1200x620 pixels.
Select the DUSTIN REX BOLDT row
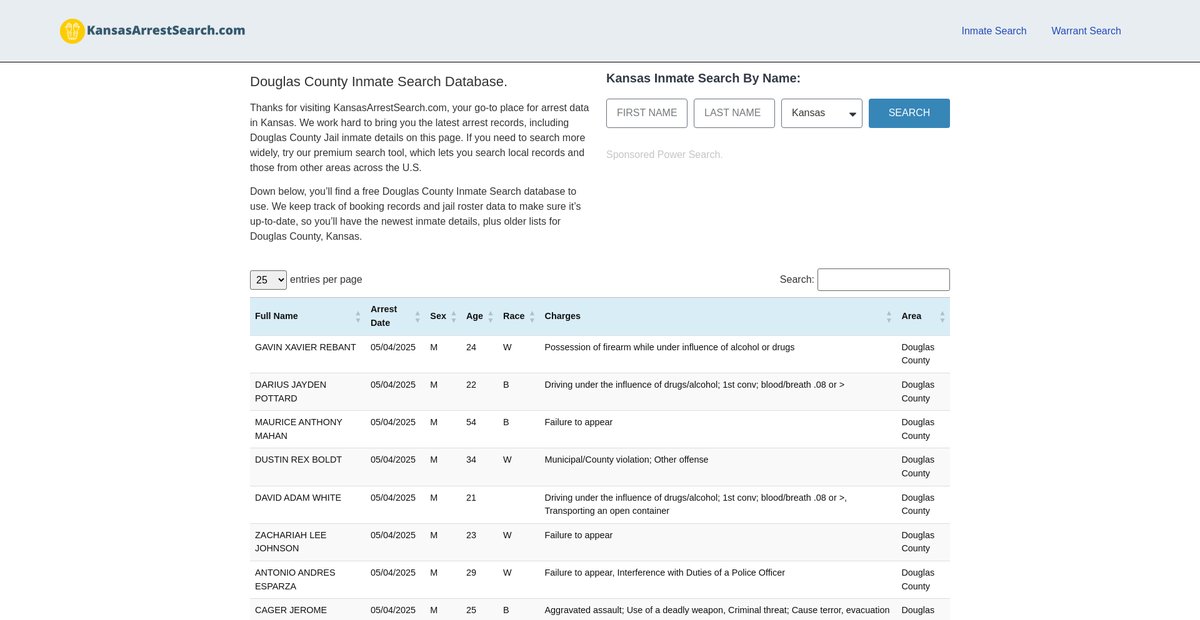[298, 460]
